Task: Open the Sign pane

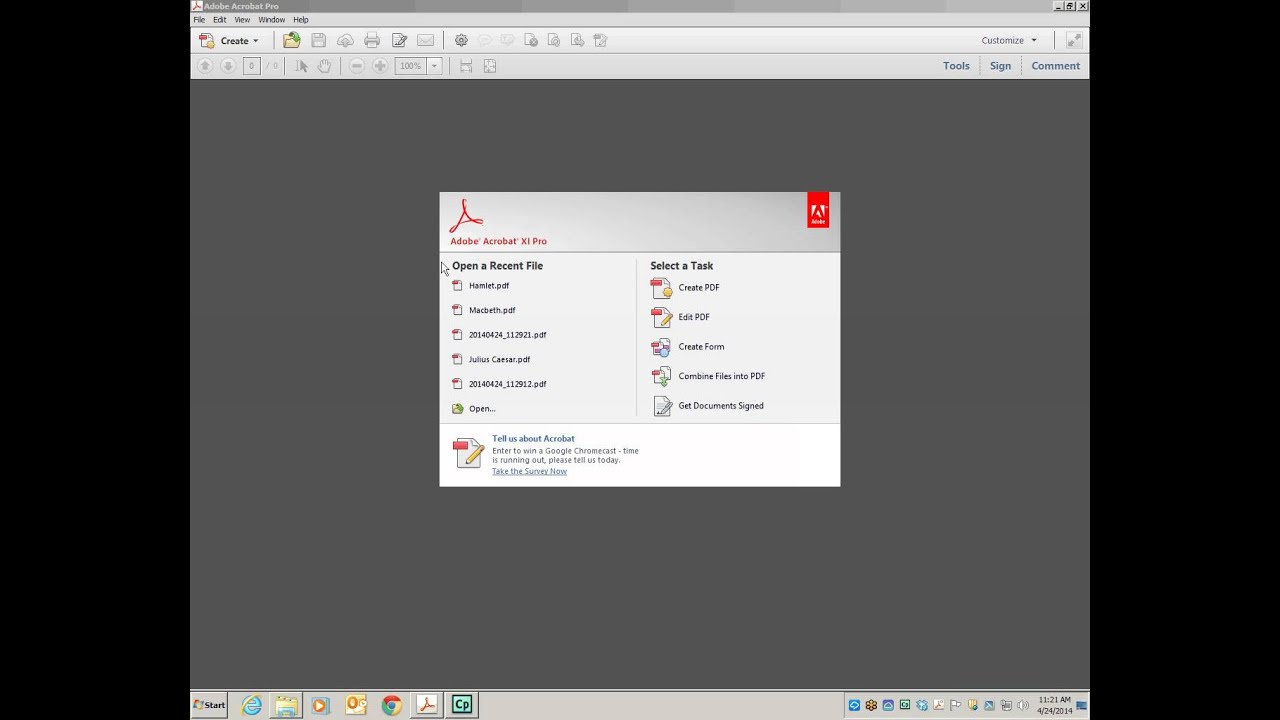Action: pyautogui.click(x=1000, y=66)
